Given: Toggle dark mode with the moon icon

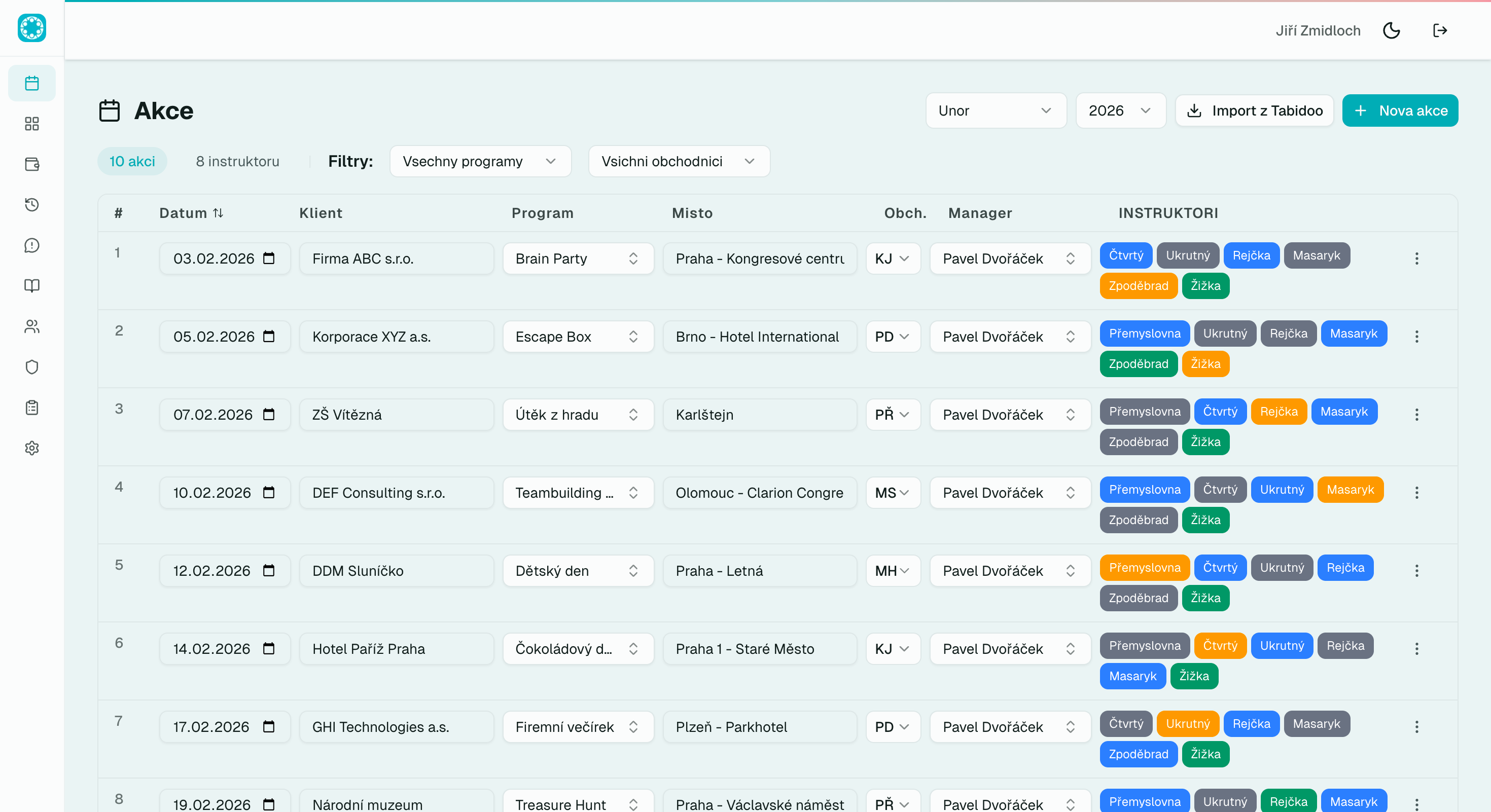Looking at the screenshot, I should [x=1392, y=30].
